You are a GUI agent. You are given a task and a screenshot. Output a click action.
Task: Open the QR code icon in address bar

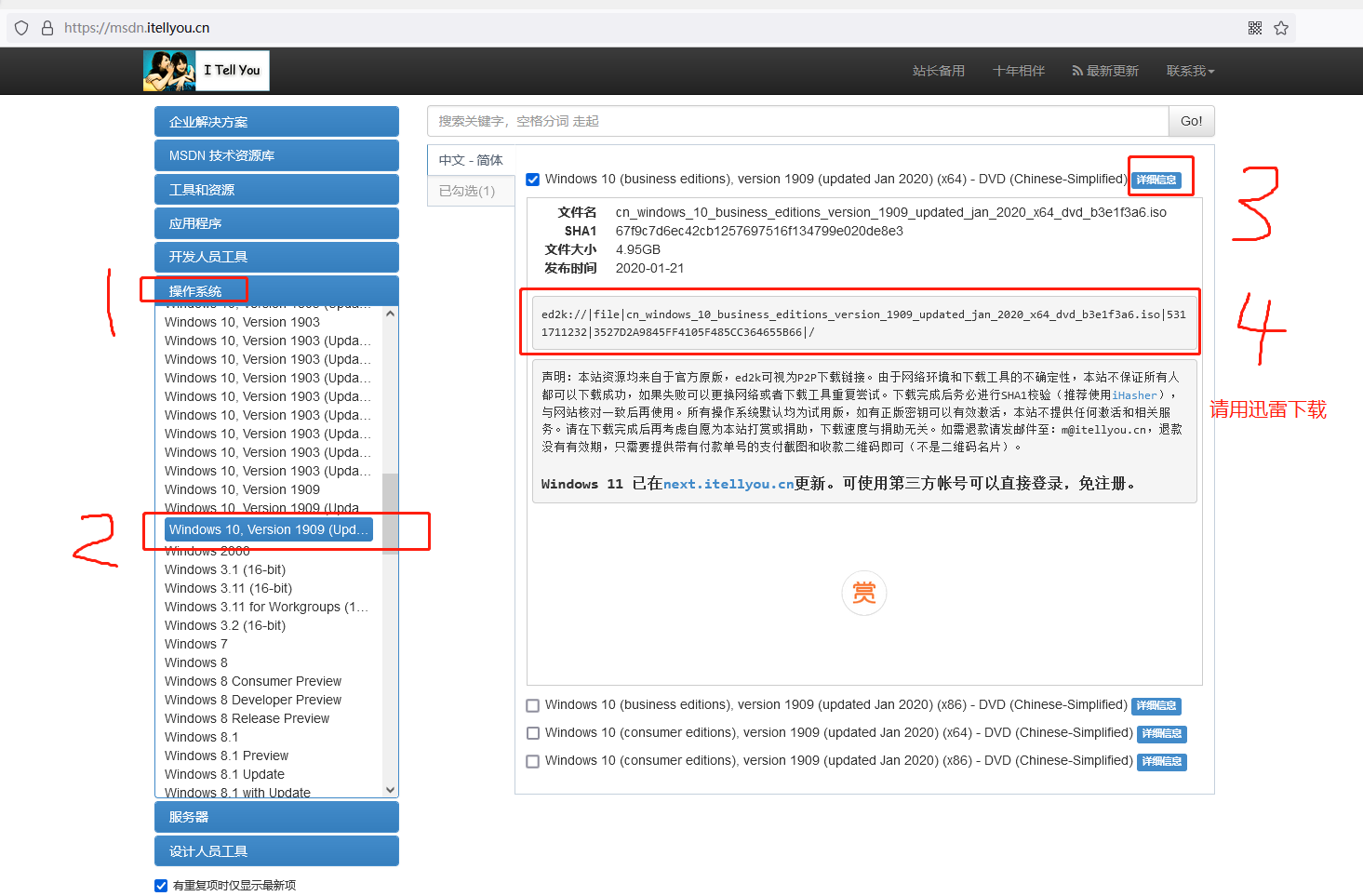[x=1255, y=28]
